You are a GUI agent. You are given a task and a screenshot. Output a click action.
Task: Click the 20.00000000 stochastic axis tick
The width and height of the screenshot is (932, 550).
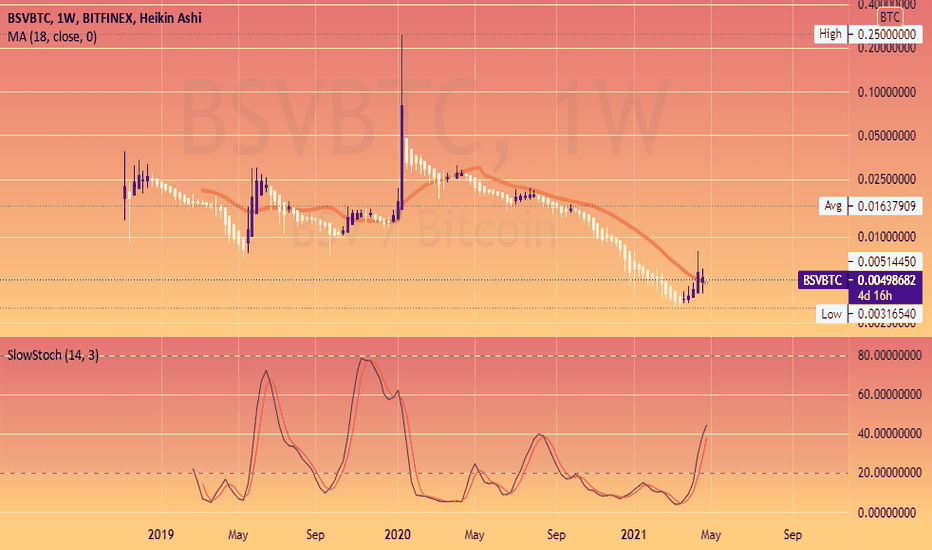889,473
